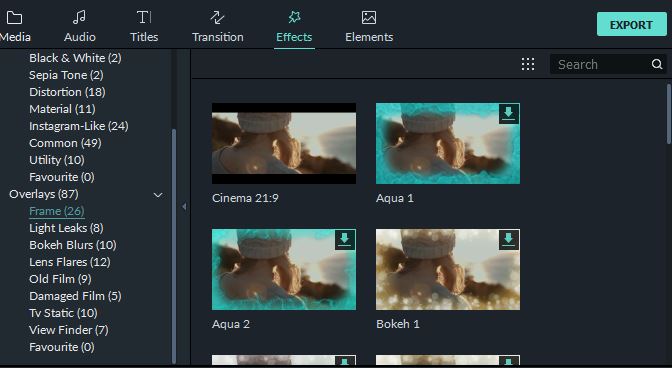
Task: Download the Bokeh 1 overlay
Action: [x=509, y=239]
